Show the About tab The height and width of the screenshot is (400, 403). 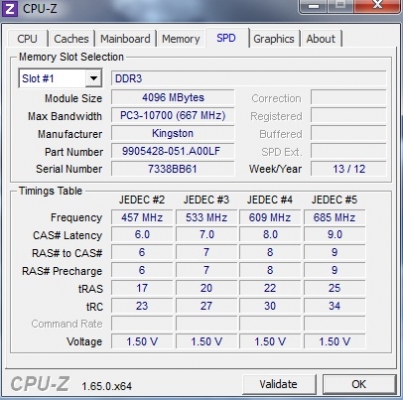tap(321, 39)
